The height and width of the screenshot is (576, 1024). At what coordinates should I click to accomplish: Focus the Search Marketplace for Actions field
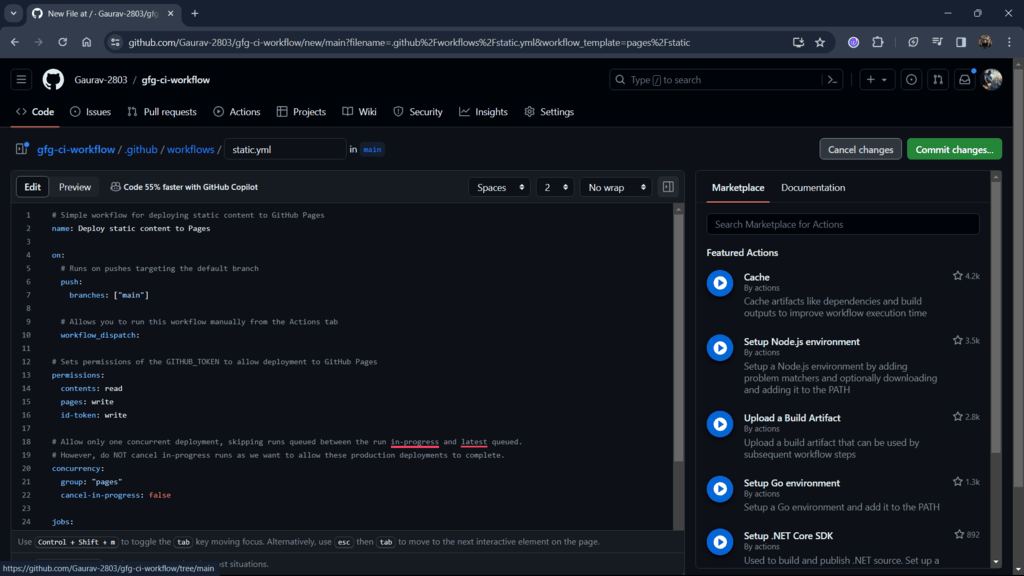[843, 224]
